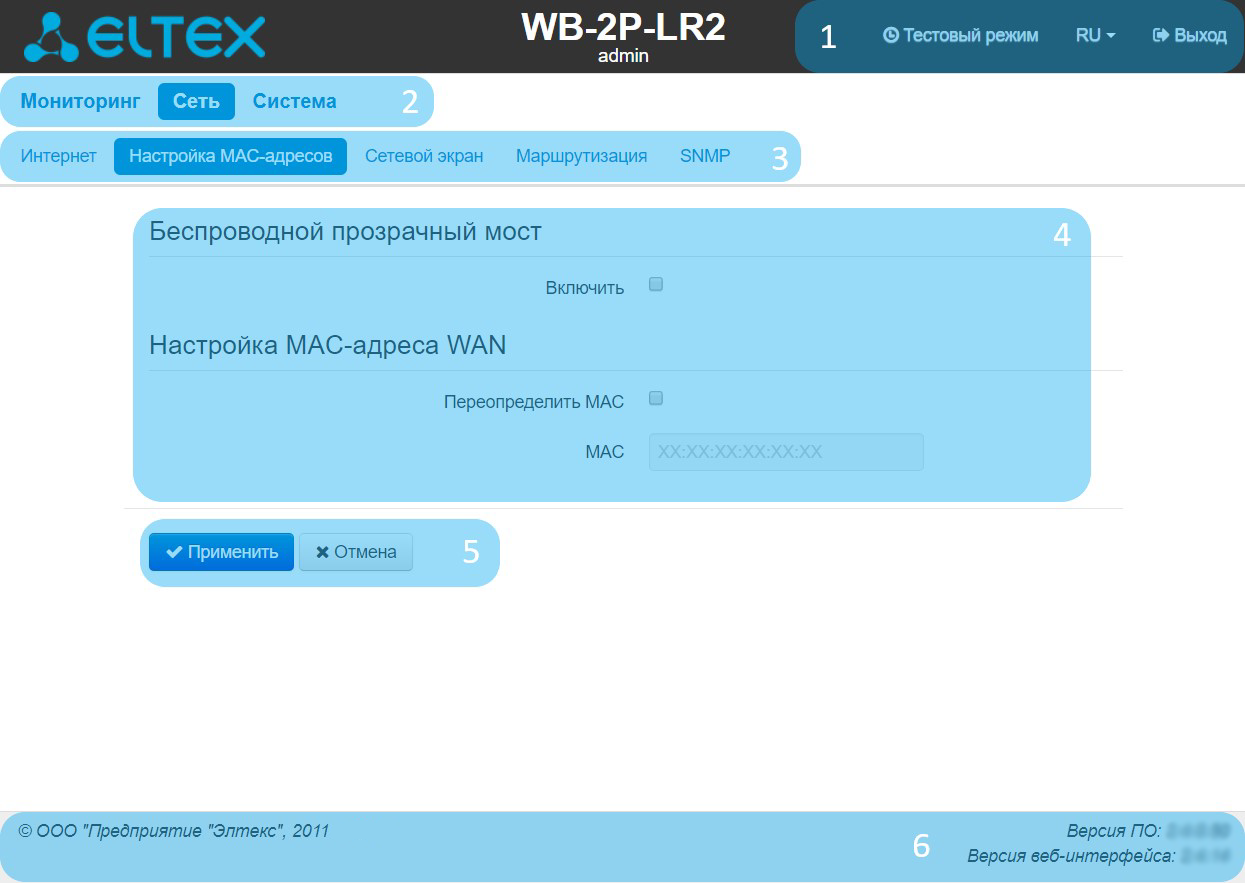Open the Сетевой экран tab
Viewport: 1245px width, 883px height.
tap(424, 156)
